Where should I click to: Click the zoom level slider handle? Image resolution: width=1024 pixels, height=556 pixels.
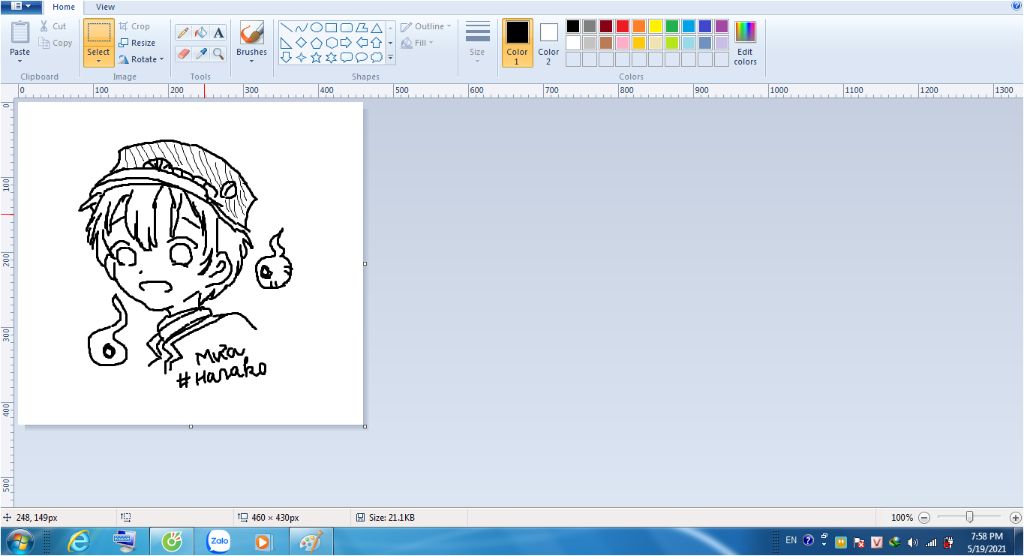click(x=970, y=517)
